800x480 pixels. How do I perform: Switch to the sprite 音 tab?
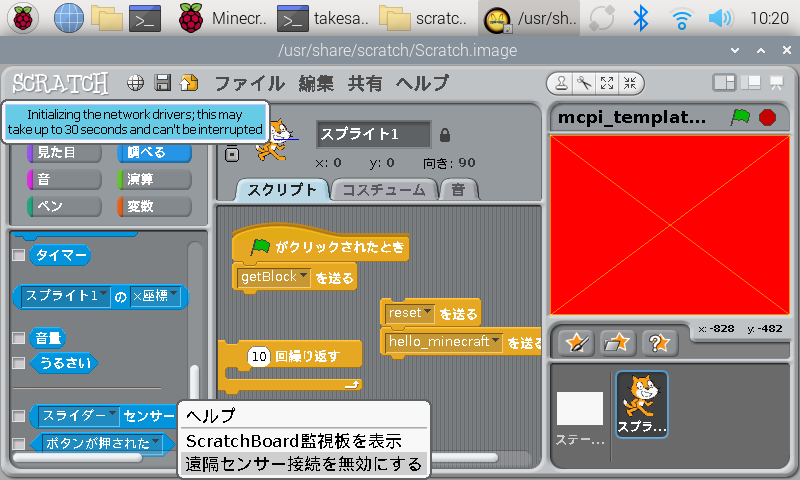458,190
